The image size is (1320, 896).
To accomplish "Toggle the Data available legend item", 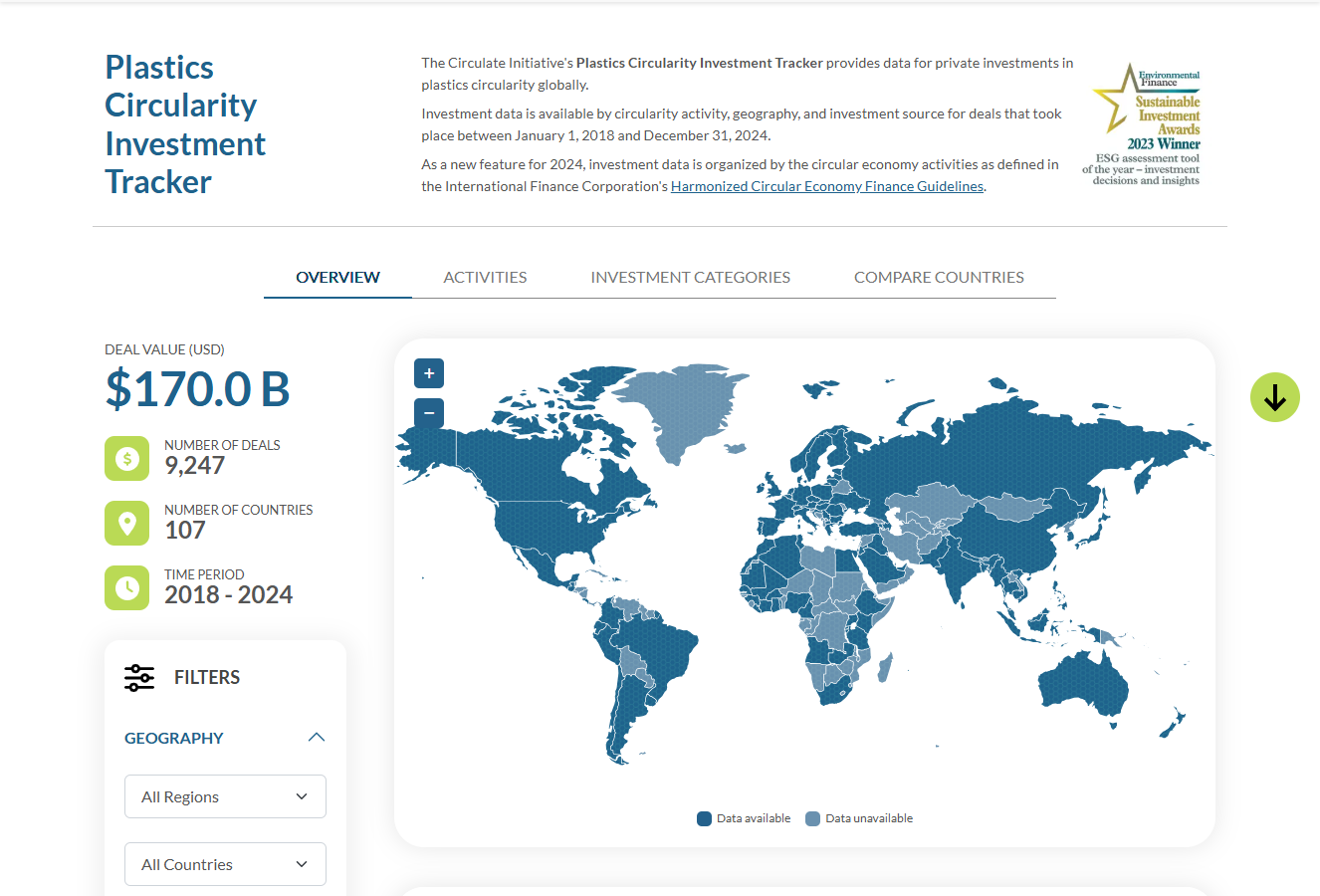I will tap(745, 818).
